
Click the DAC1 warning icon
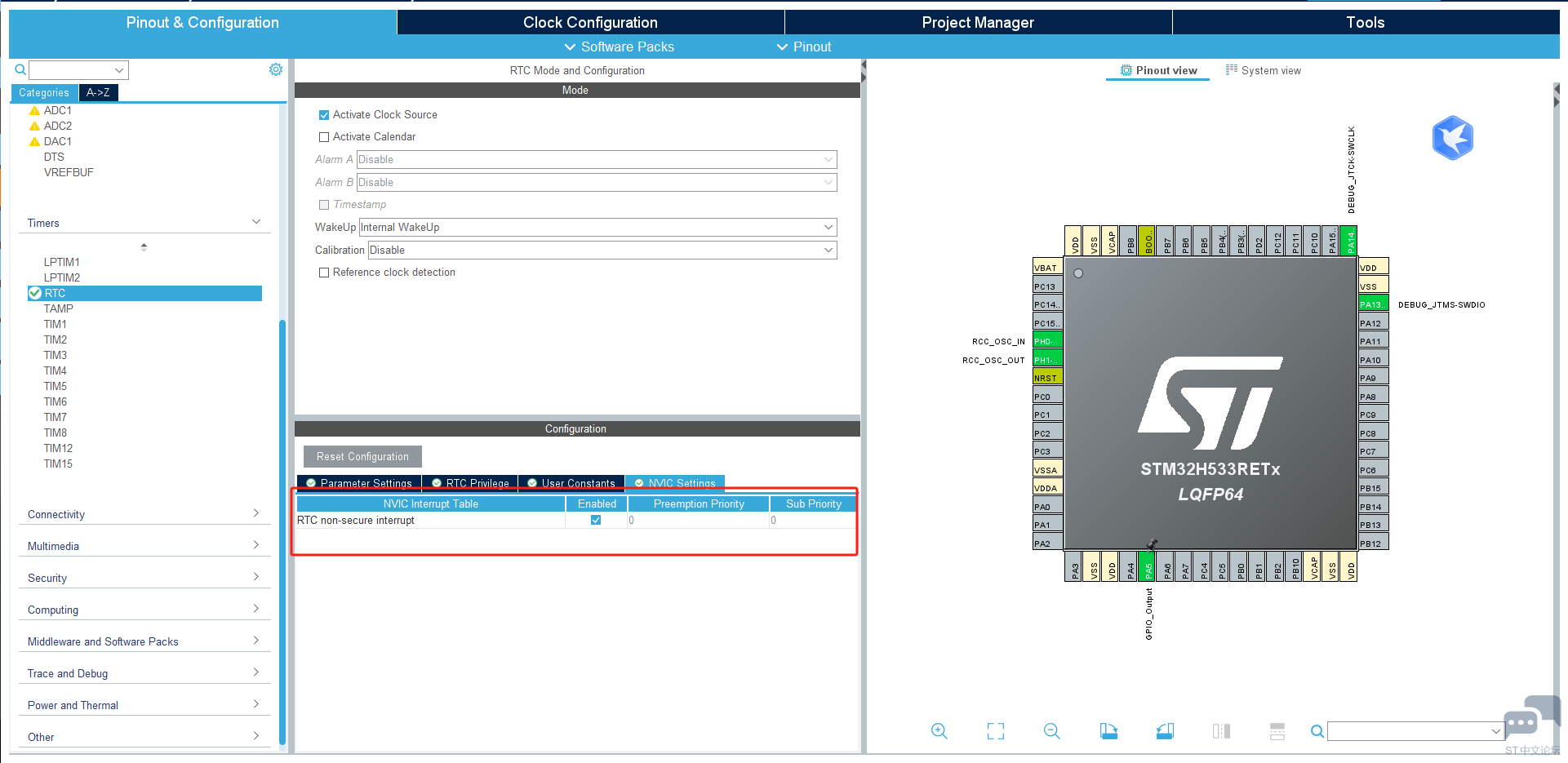(x=34, y=142)
